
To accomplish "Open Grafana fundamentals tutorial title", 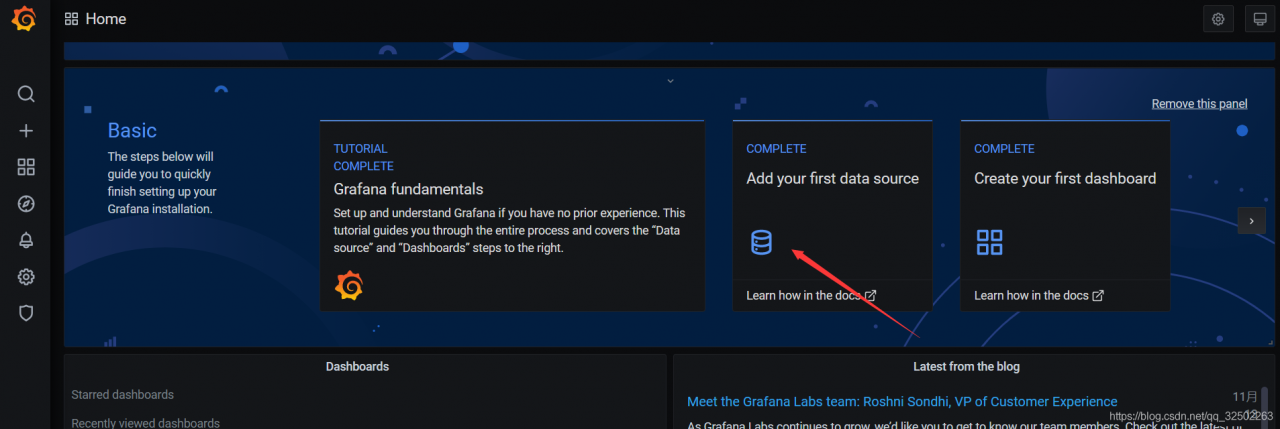I will point(408,189).
